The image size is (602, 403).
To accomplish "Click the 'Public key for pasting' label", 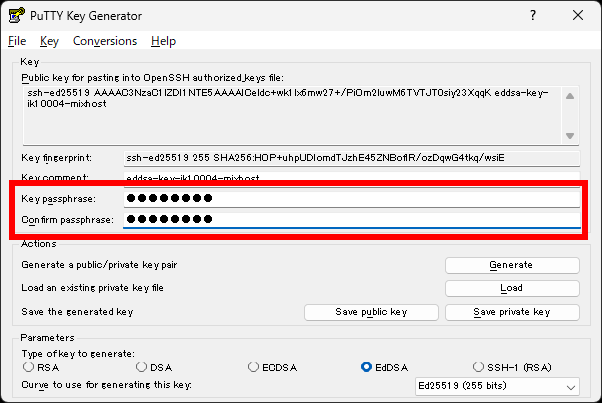I will click(152, 78).
